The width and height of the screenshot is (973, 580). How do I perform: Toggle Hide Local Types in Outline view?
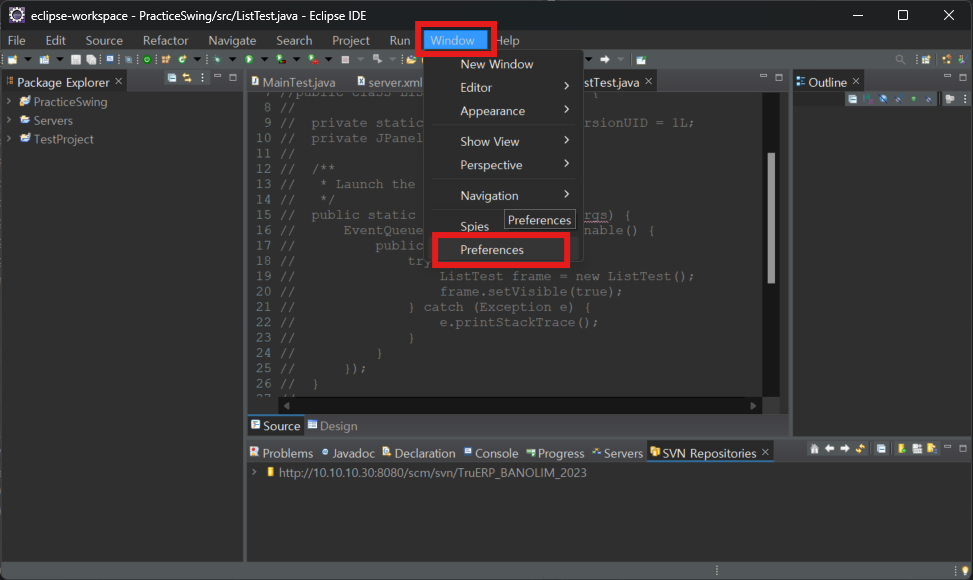pyautogui.click(x=929, y=99)
